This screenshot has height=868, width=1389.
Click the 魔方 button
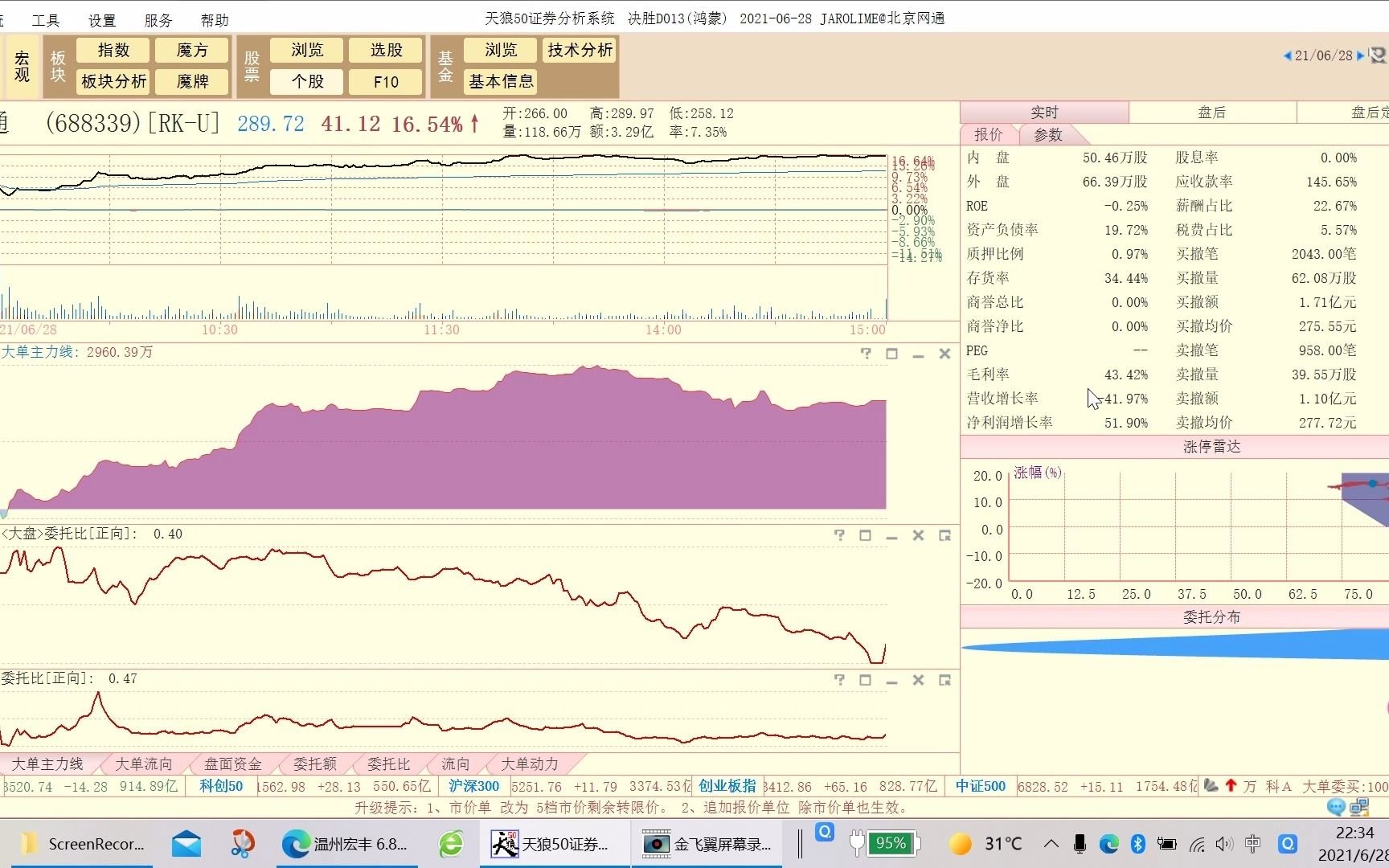click(x=192, y=50)
